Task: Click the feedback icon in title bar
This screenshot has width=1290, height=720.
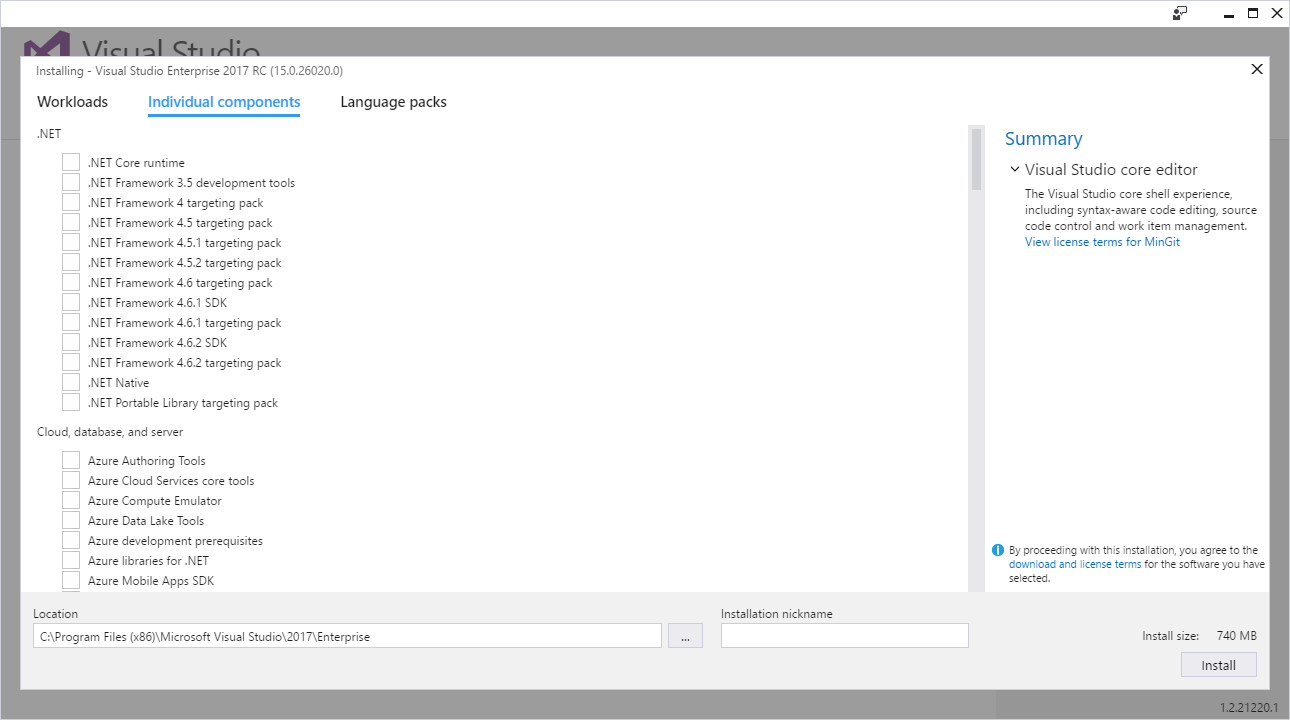Action: point(1180,13)
